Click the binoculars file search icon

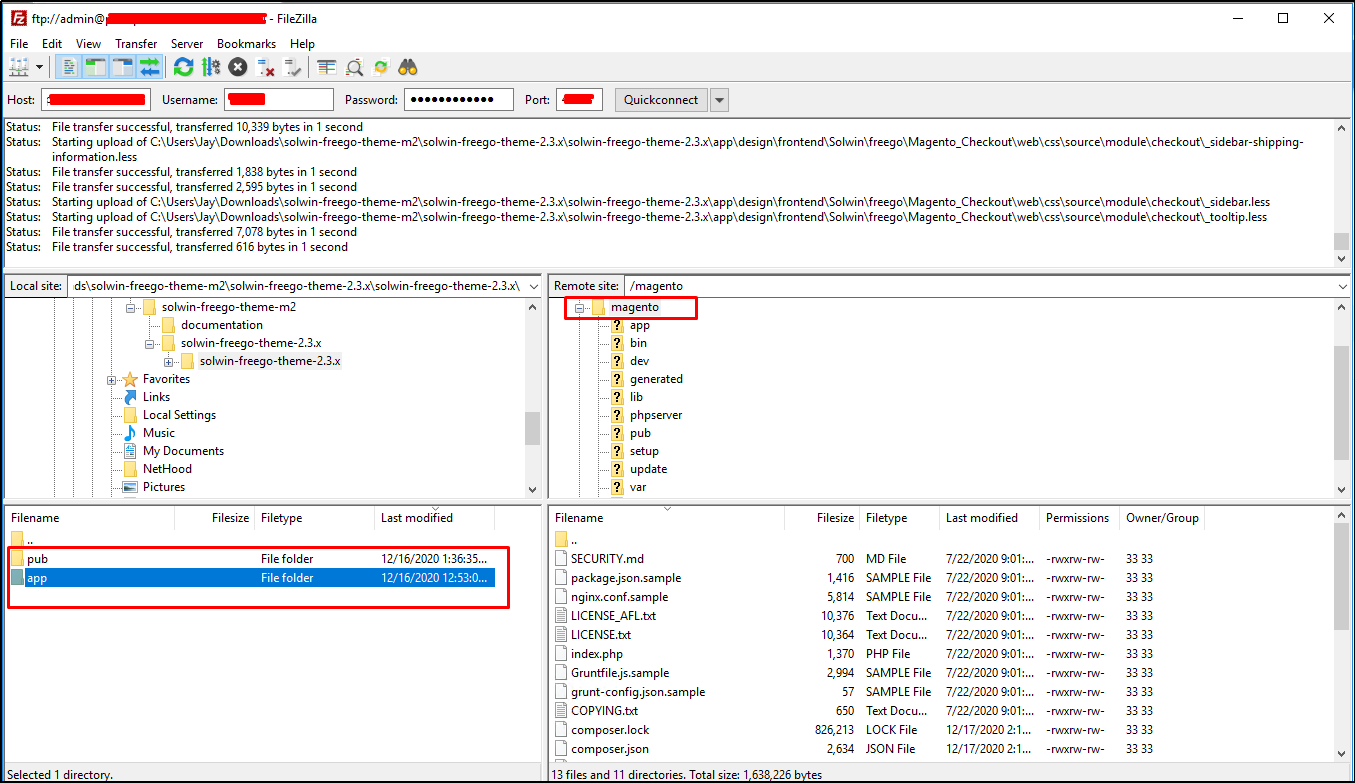(408, 67)
